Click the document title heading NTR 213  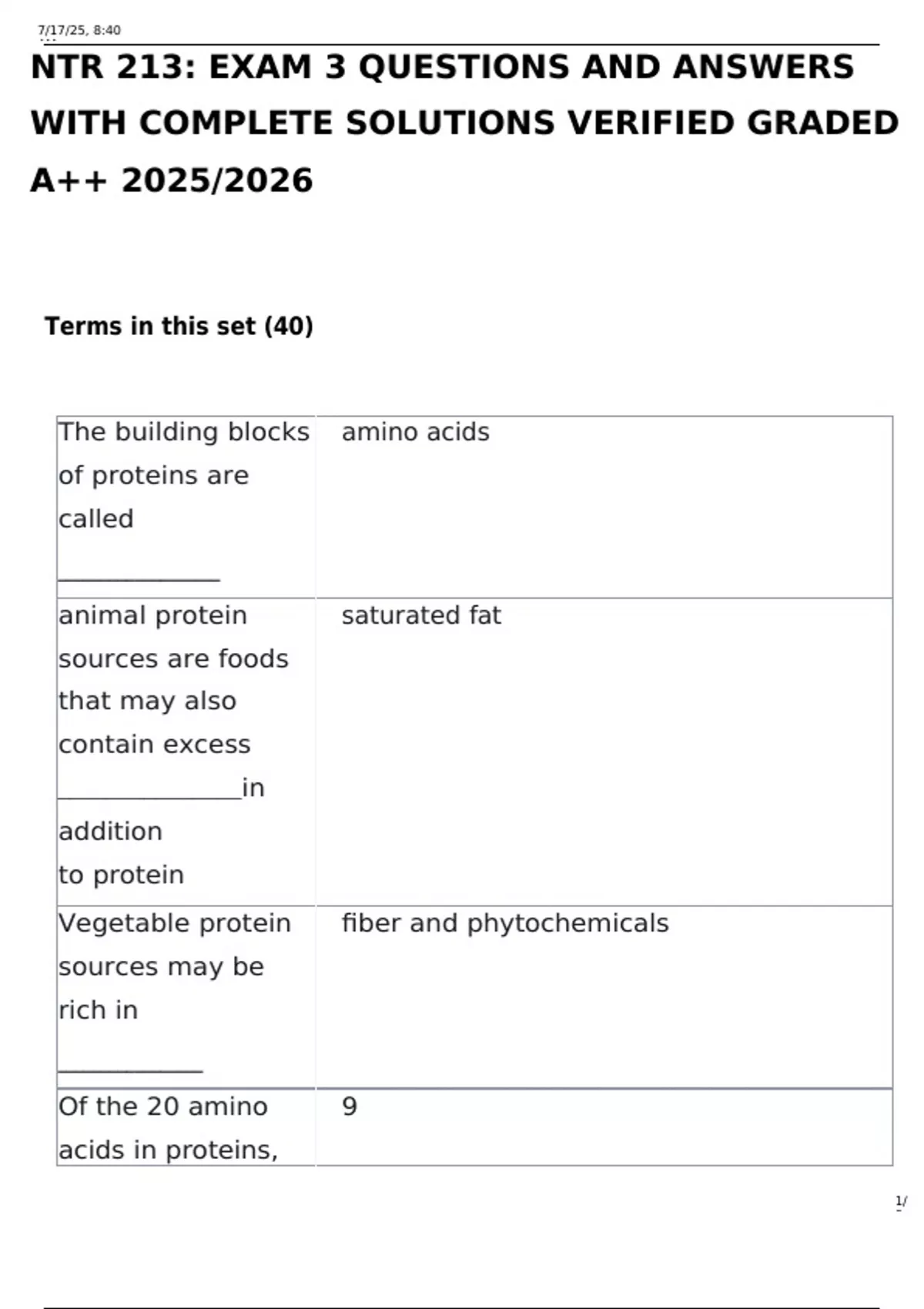(464, 123)
